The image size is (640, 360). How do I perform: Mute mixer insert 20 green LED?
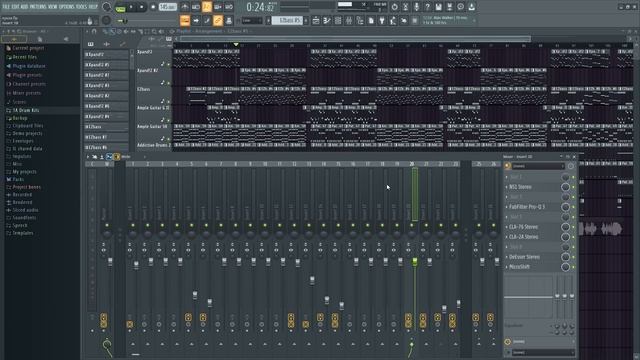click(411, 225)
